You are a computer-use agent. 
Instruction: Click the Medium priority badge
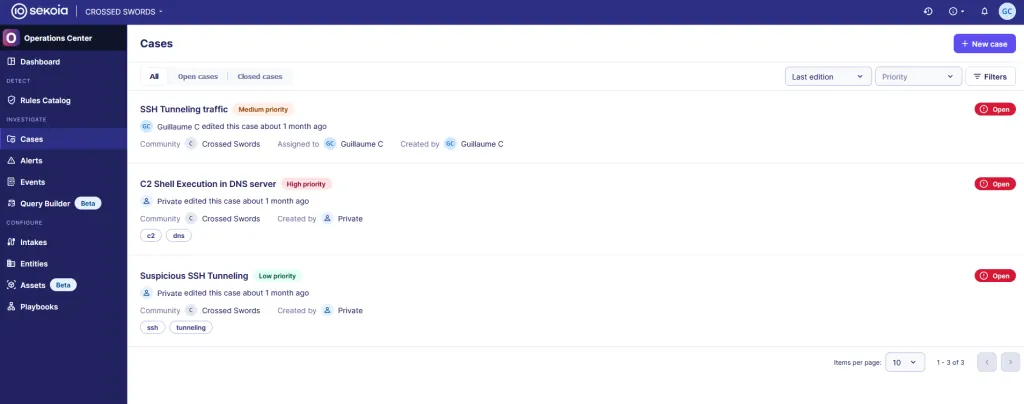pos(263,110)
